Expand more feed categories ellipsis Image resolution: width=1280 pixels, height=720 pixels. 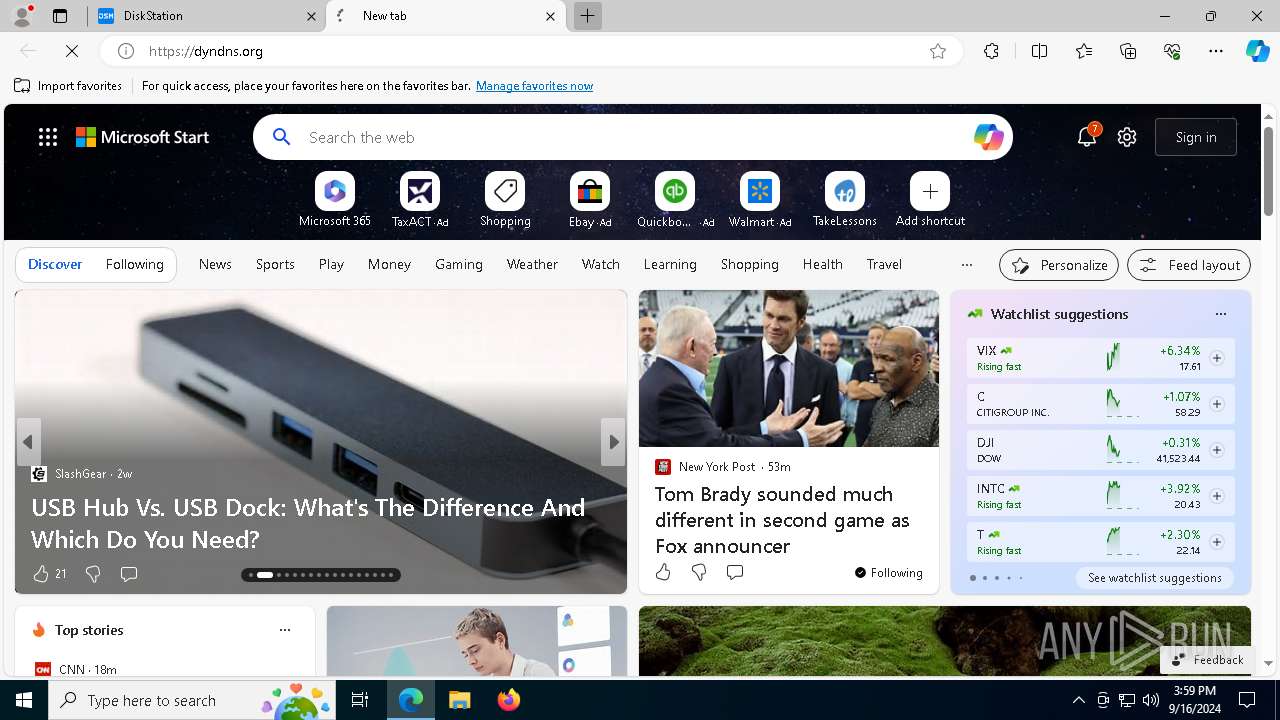coord(966,265)
